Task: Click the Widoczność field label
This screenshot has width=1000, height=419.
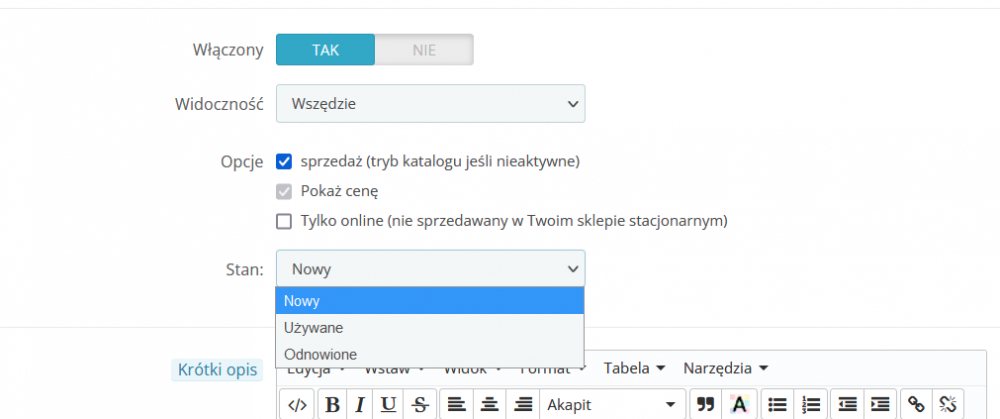Action: [x=219, y=104]
